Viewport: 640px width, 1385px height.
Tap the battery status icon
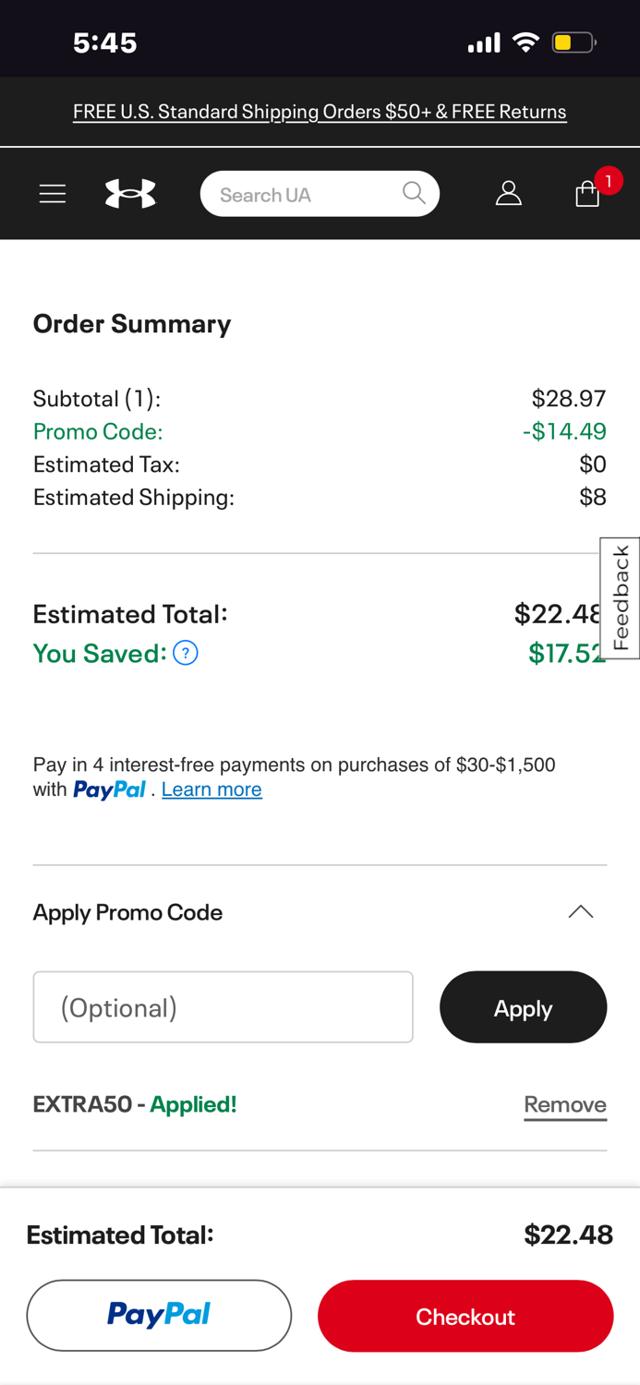point(574,42)
